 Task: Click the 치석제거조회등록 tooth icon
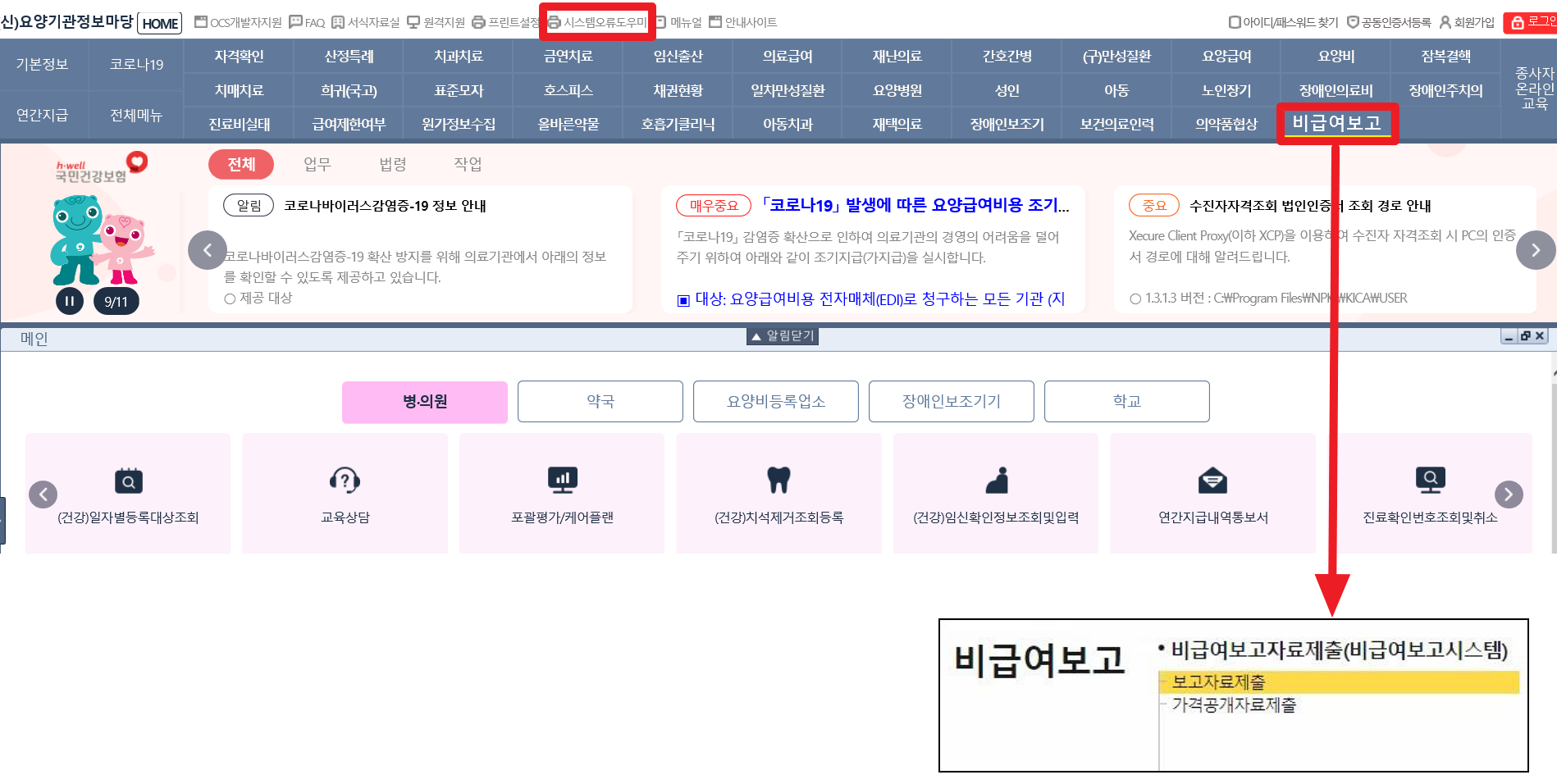coord(778,481)
